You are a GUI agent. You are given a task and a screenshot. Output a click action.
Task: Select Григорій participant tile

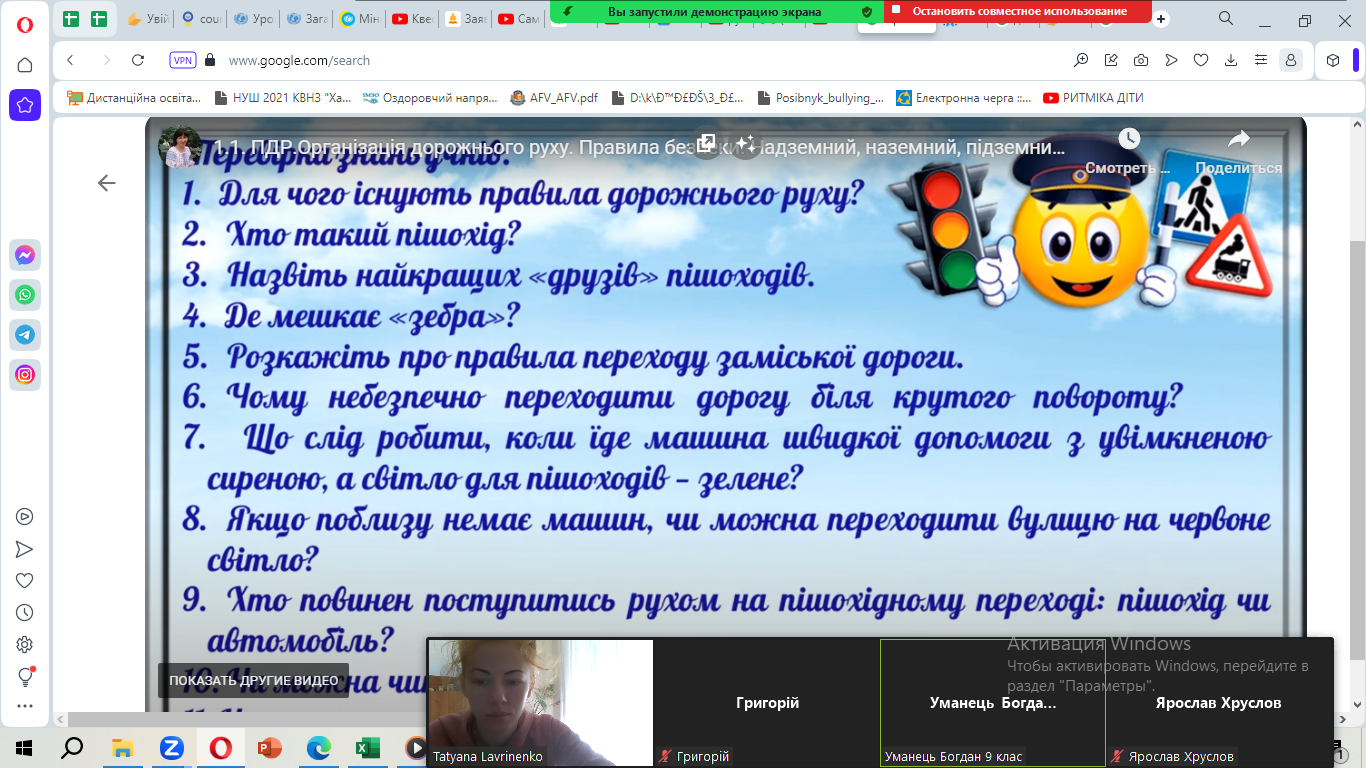[x=767, y=702]
